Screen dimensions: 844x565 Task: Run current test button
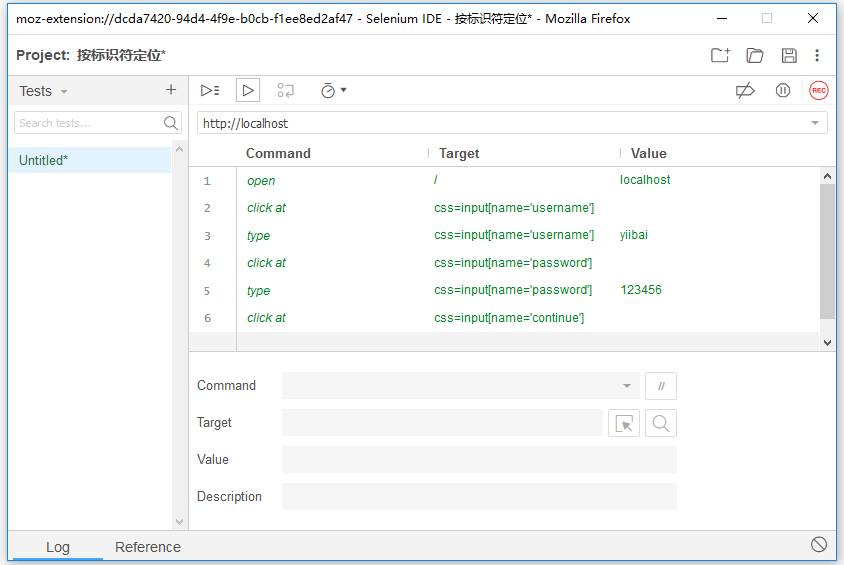point(248,90)
